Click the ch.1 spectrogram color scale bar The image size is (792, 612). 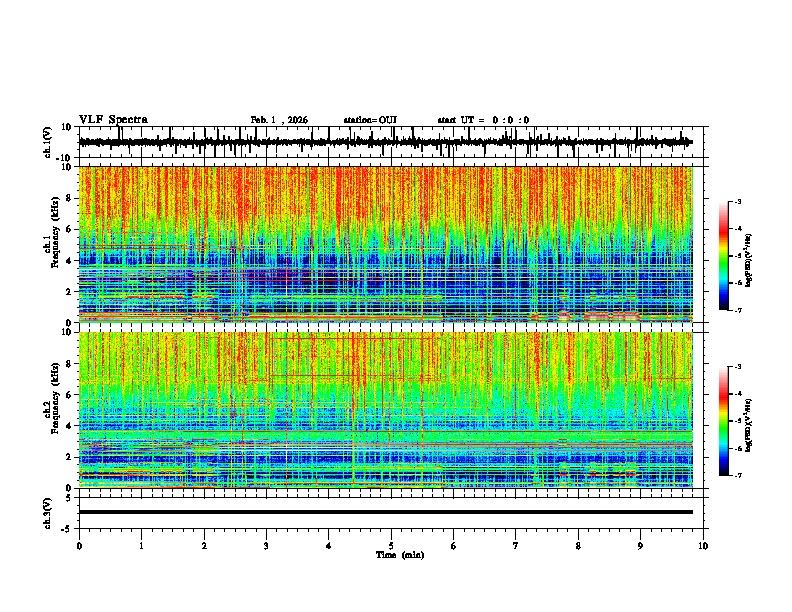point(724,256)
